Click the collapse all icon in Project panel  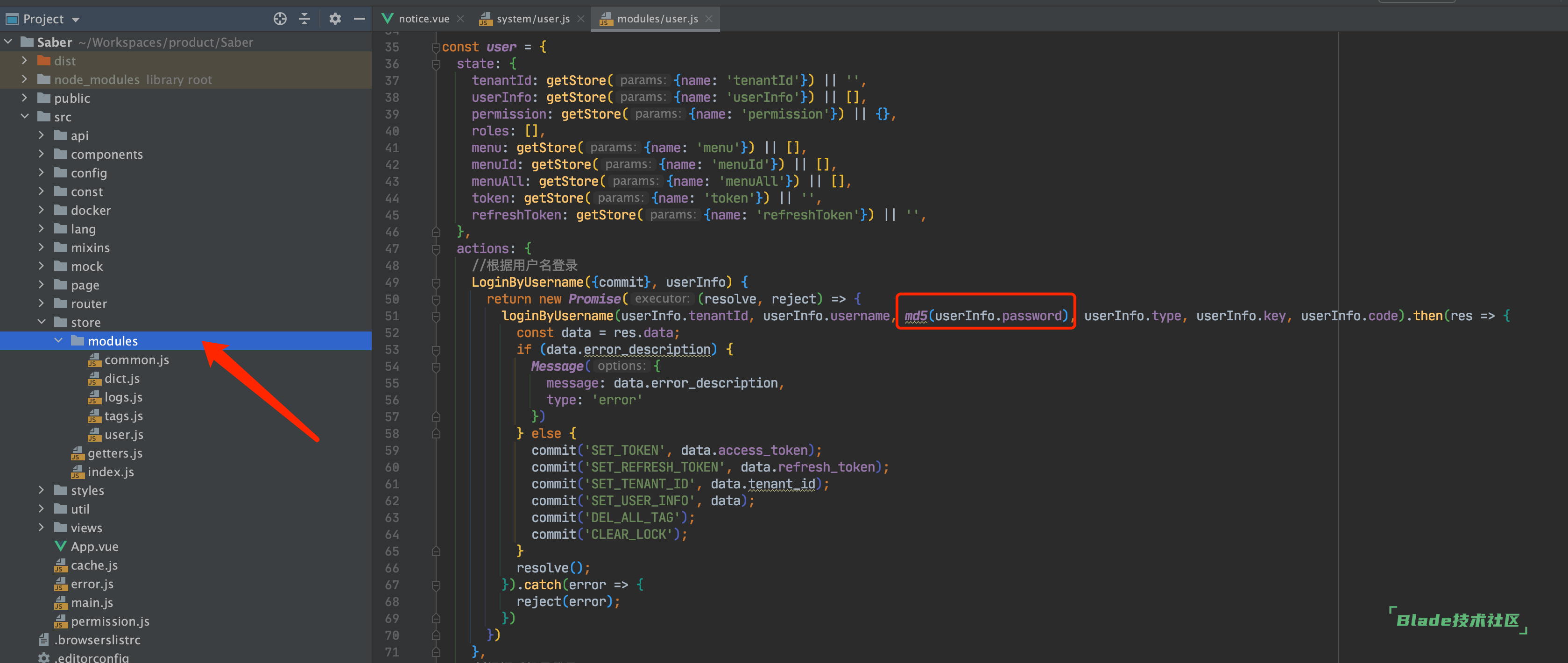[x=305, y=19]
